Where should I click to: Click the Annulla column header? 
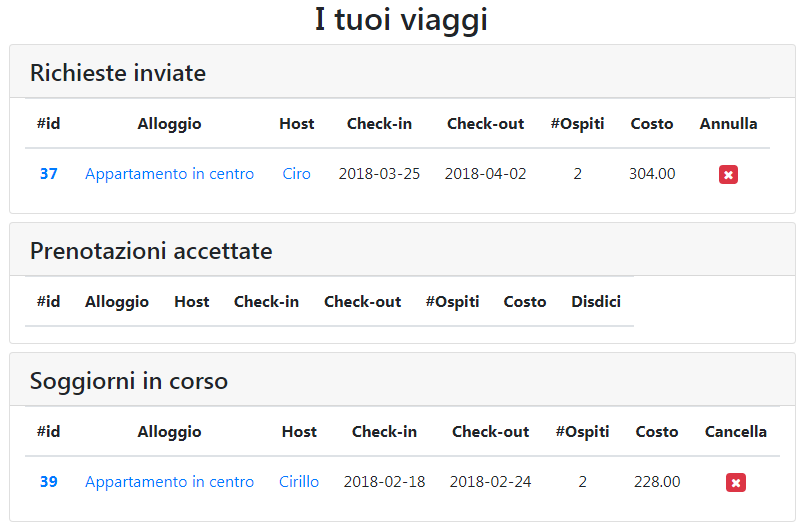[x=728, y=123]
